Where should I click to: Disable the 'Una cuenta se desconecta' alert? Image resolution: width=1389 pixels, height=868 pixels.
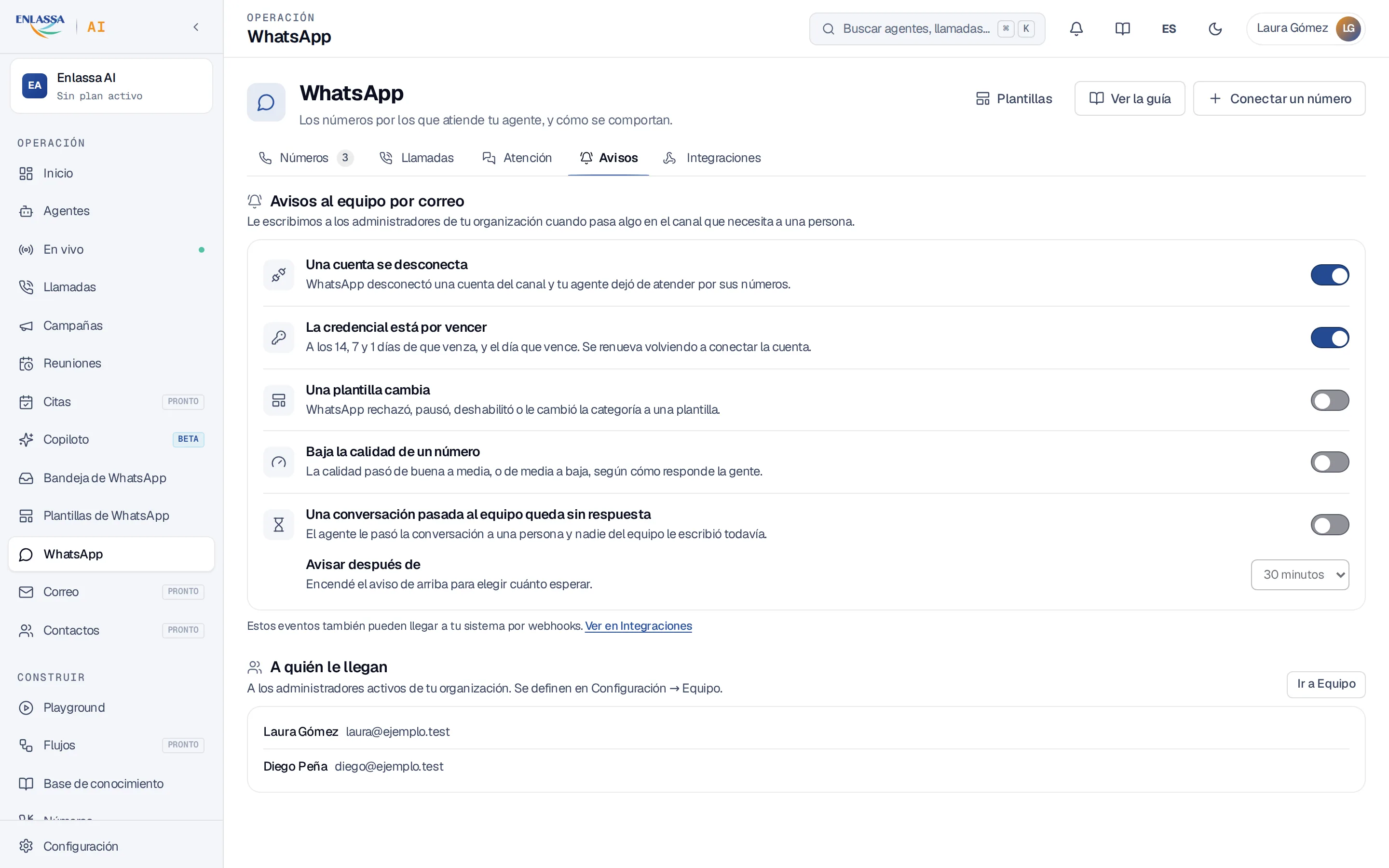(x=1329, y=275)
